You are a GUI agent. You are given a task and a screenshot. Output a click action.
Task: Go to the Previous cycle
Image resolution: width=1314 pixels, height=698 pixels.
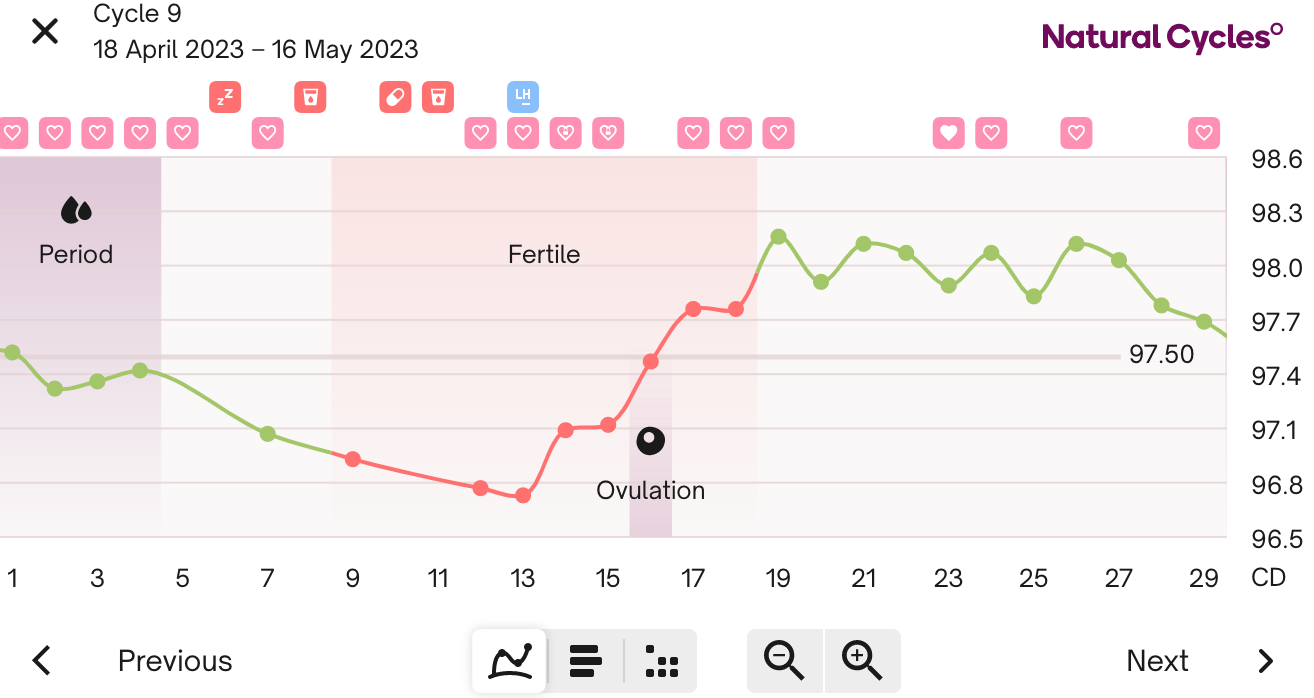(x=175, y=661)
